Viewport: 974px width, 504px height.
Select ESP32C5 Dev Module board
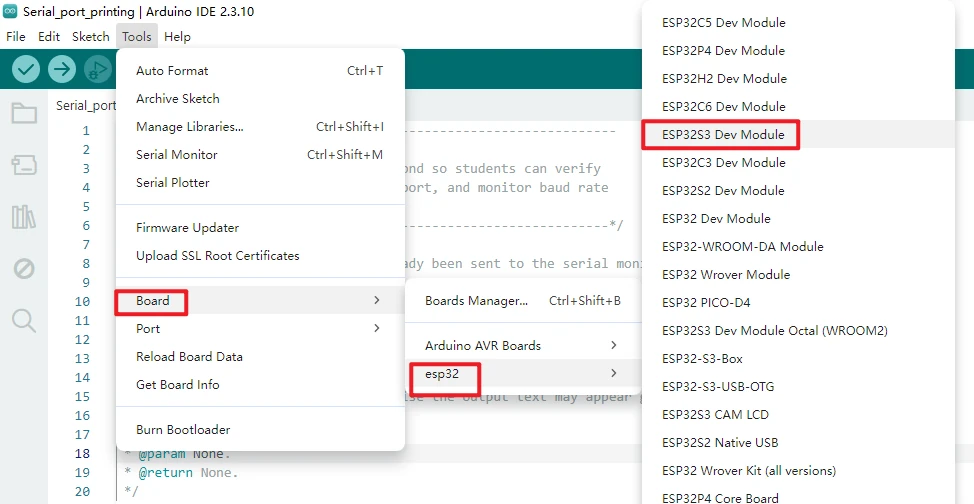[798, 22]
